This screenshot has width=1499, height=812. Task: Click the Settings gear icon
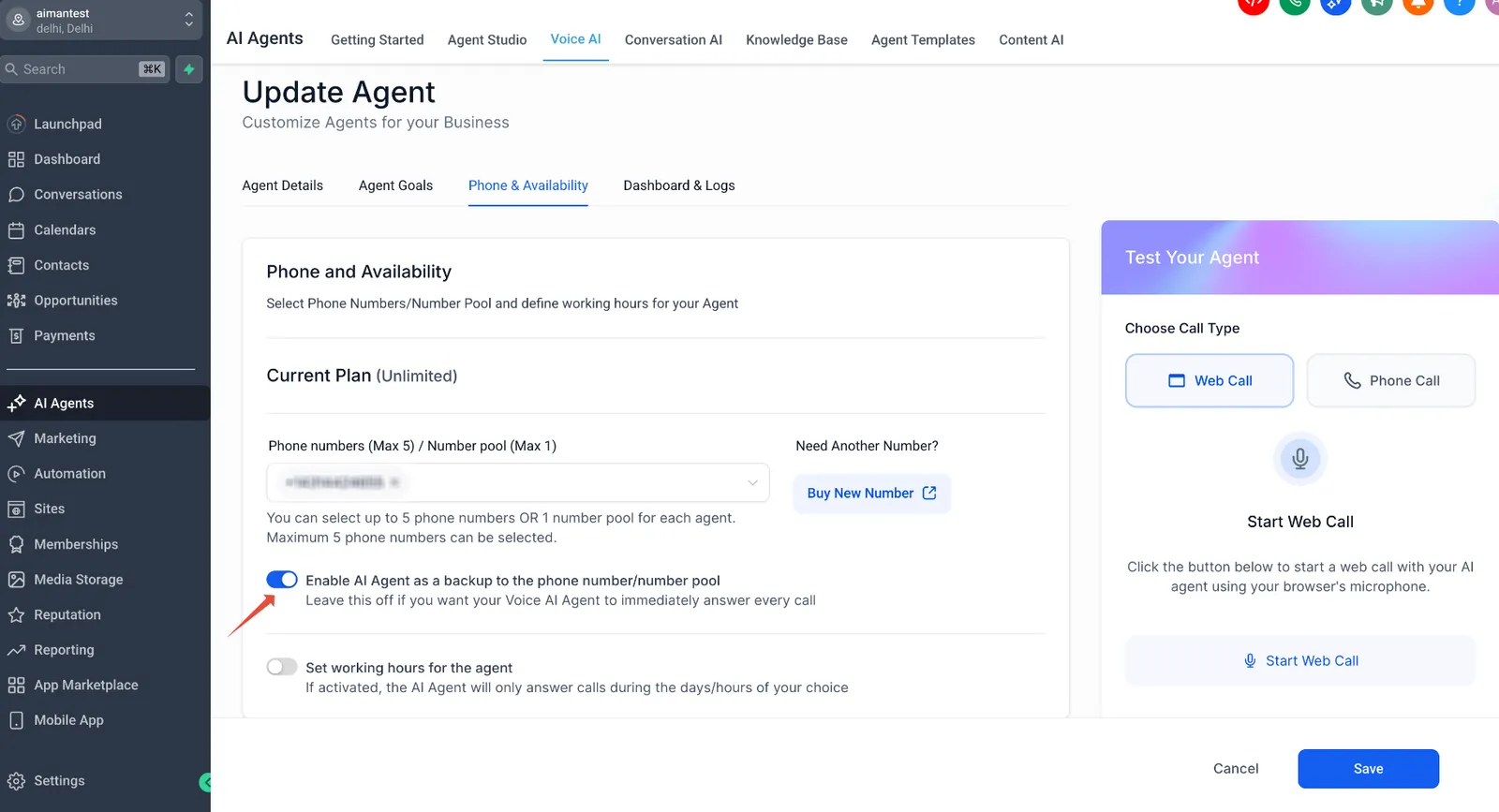16,781
